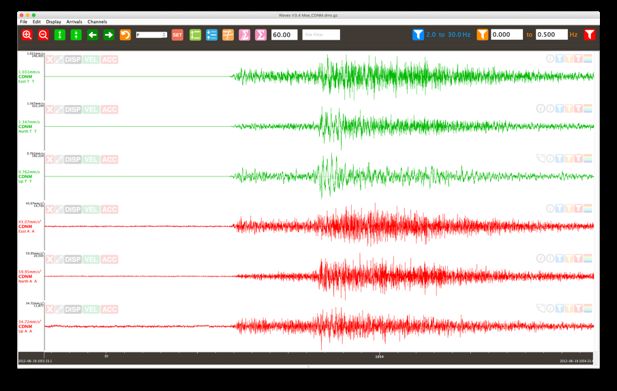Click the orange undo arrow icon

click(x=125, y=35)
